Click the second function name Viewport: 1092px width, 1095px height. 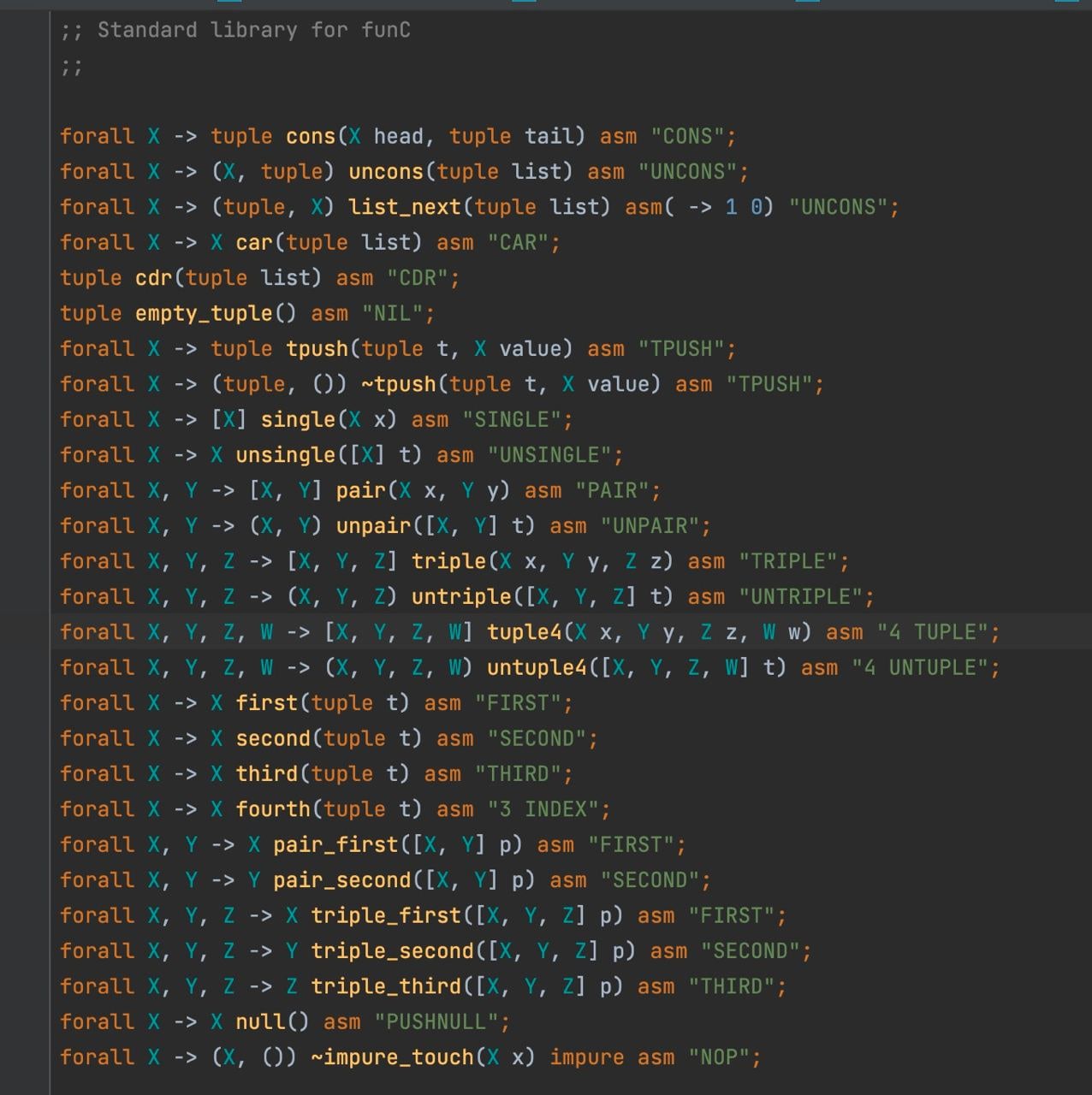coord(273,740)
